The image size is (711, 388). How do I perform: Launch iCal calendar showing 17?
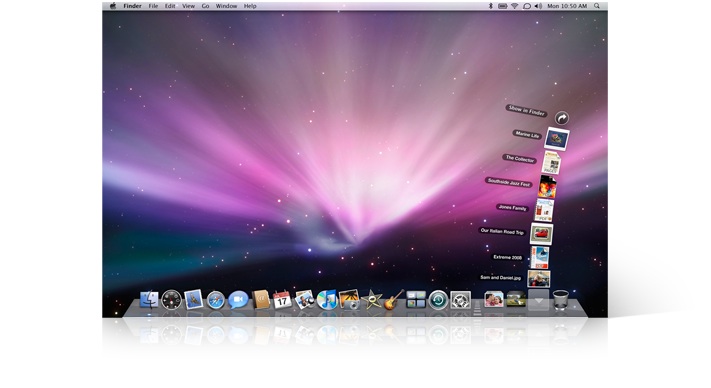[x=282, y=300]
